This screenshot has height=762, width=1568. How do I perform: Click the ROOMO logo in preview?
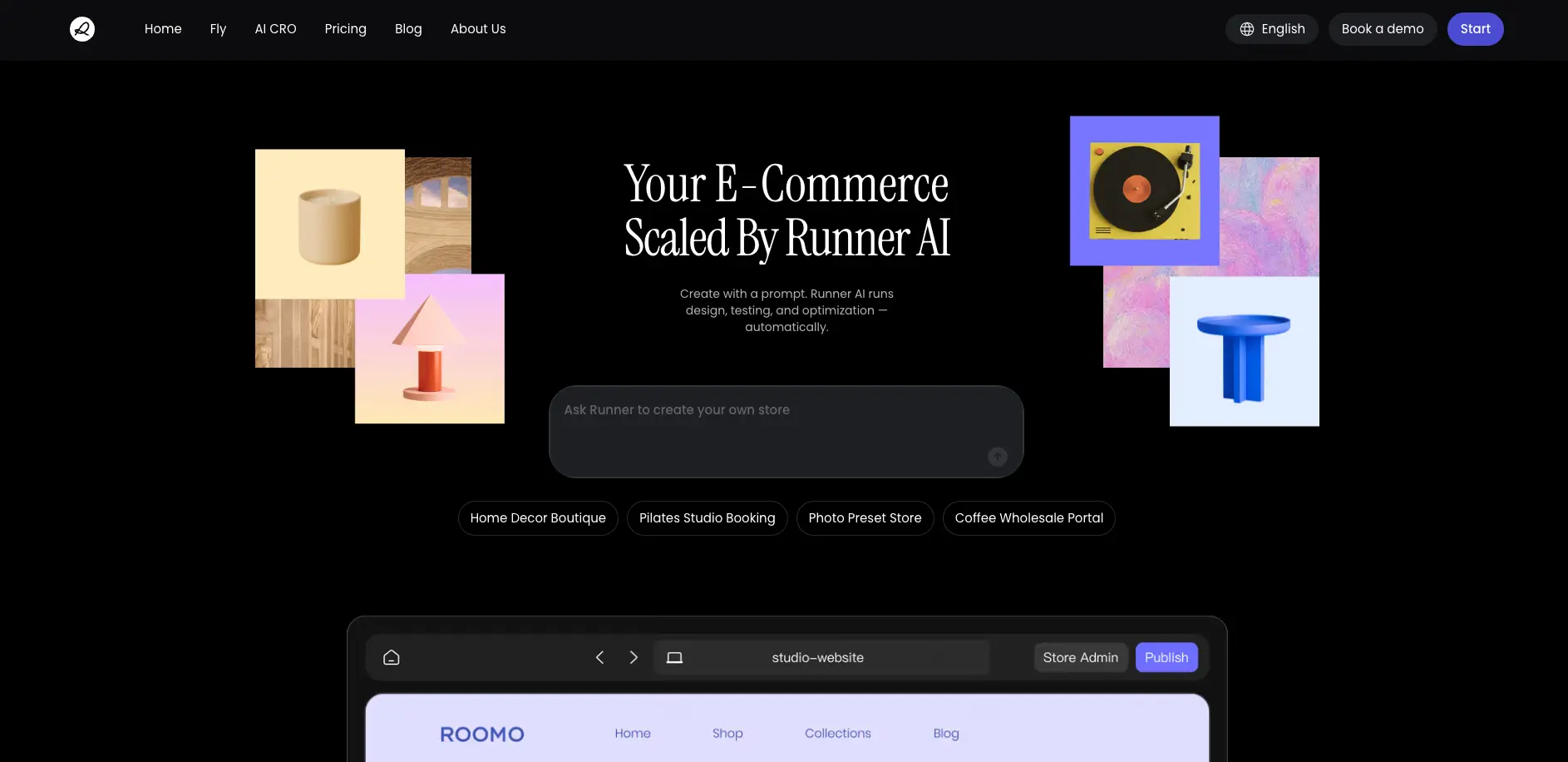(x=482, y=735)
